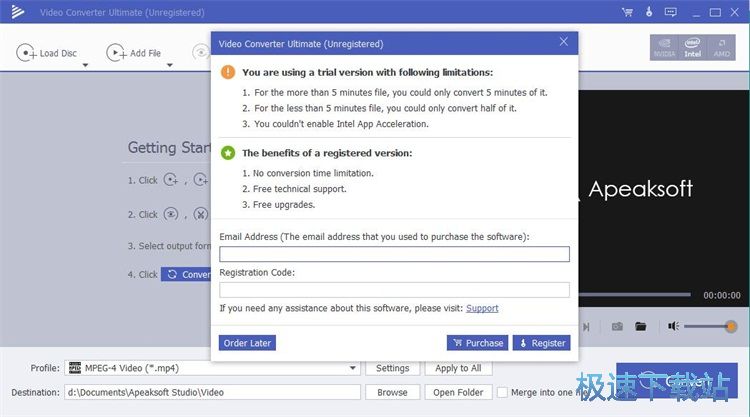Click the trial warning exclamation icon
750x417 pixels.
click(x=228, y=72)
